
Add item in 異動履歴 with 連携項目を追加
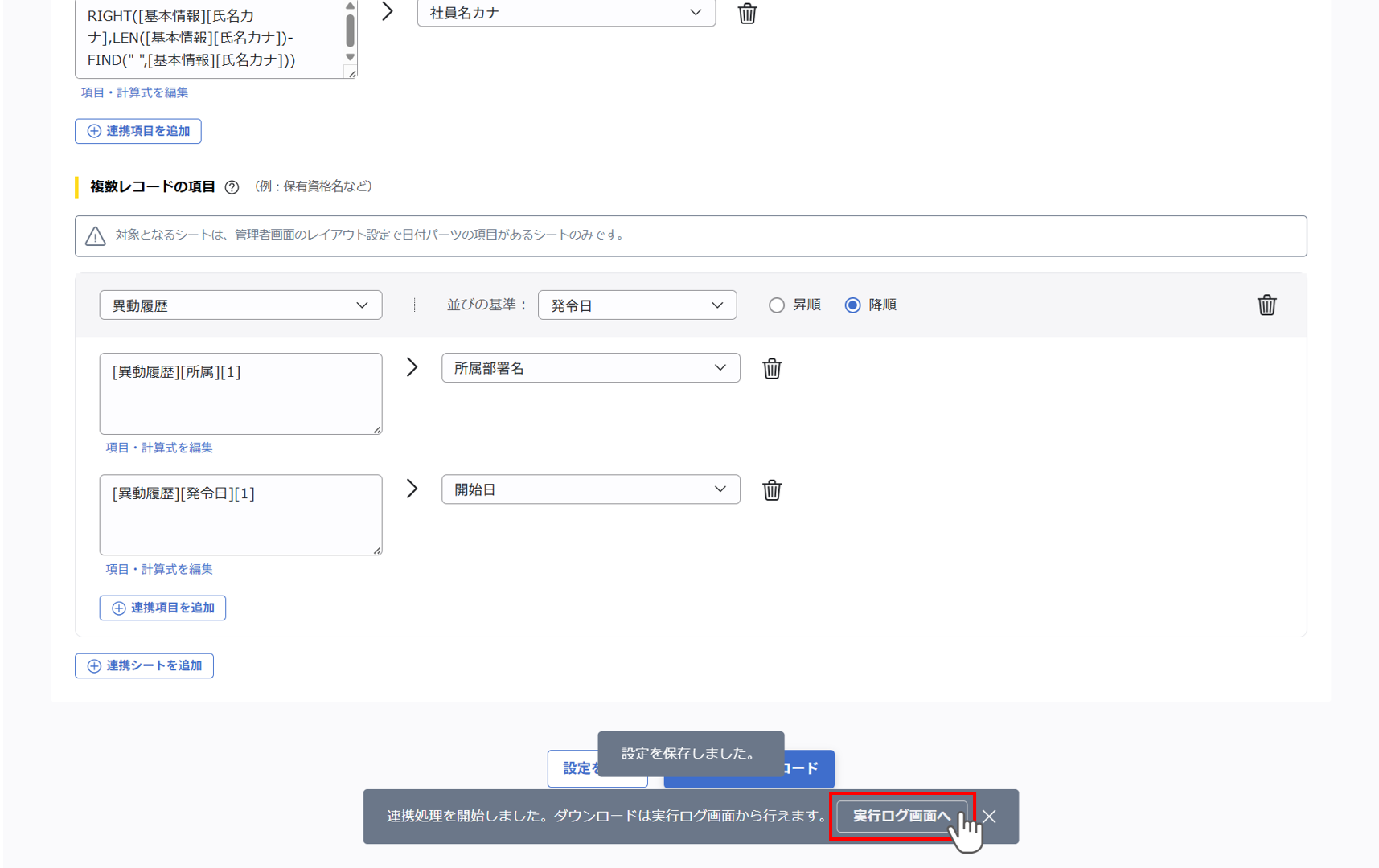163,608
